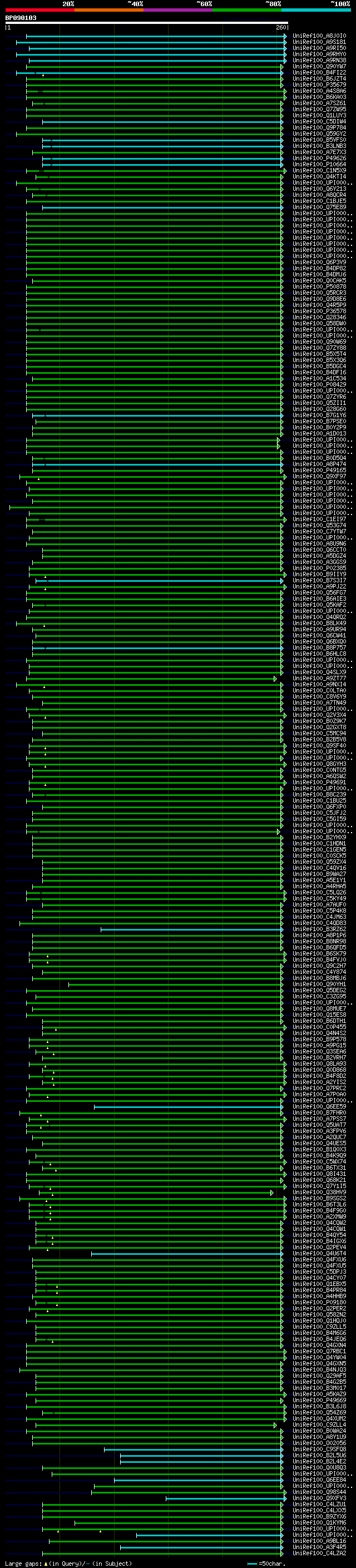Select hit UniRef100_Q6EE59
This screenshot has height=1568, width=356.
coord(319,1106)
